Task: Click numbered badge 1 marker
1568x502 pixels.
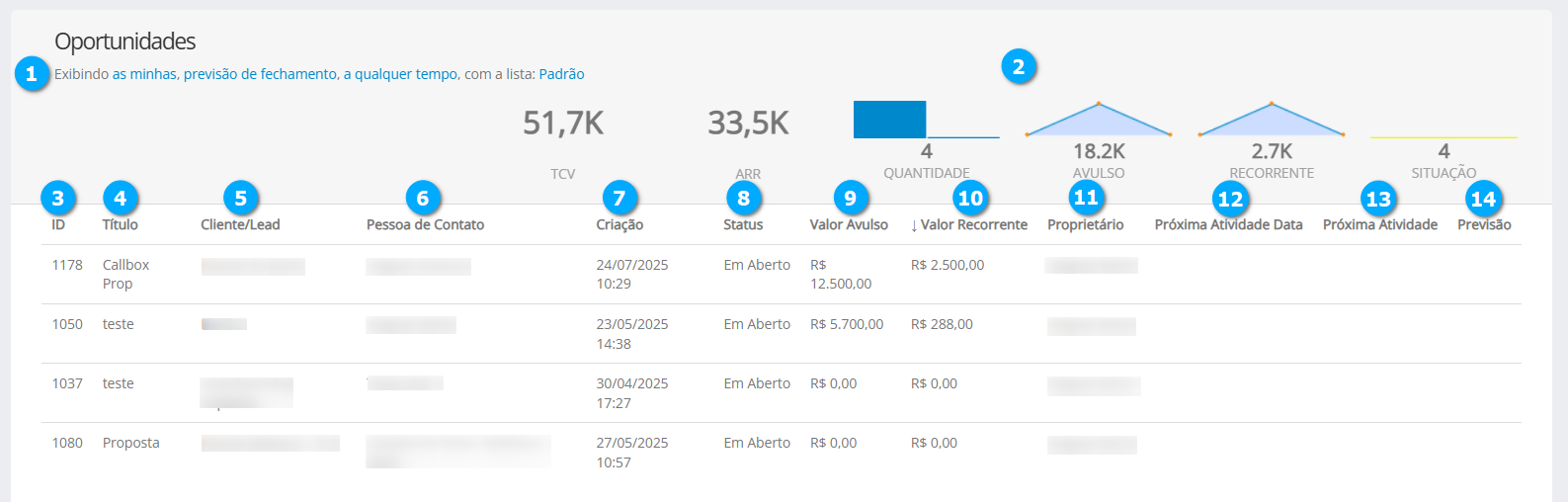Action: [x=32, y=74]
